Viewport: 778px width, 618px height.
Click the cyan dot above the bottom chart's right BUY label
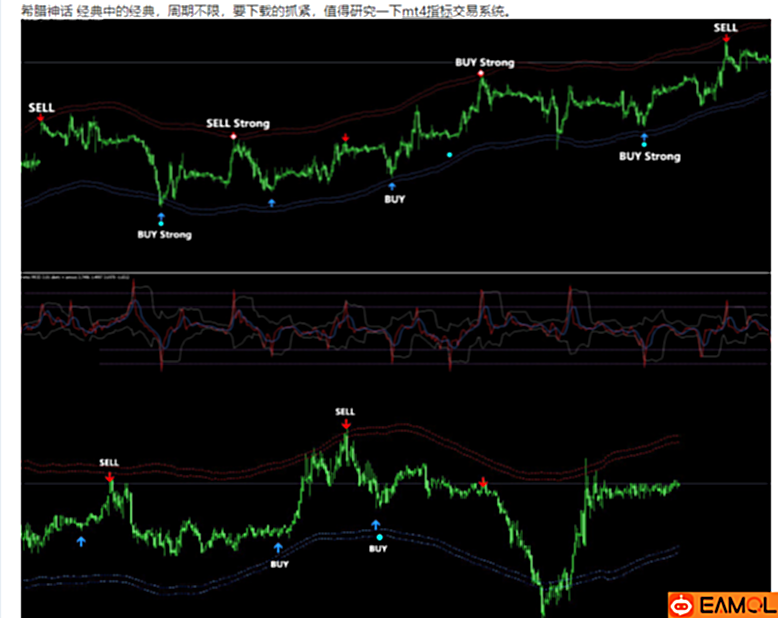(x=378, y=537)
